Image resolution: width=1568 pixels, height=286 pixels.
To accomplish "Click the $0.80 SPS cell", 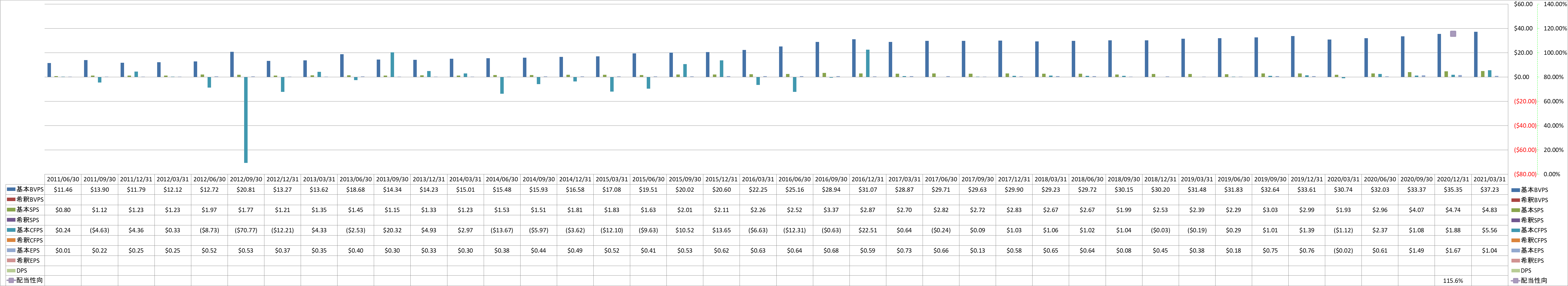I will coord(63,210).
